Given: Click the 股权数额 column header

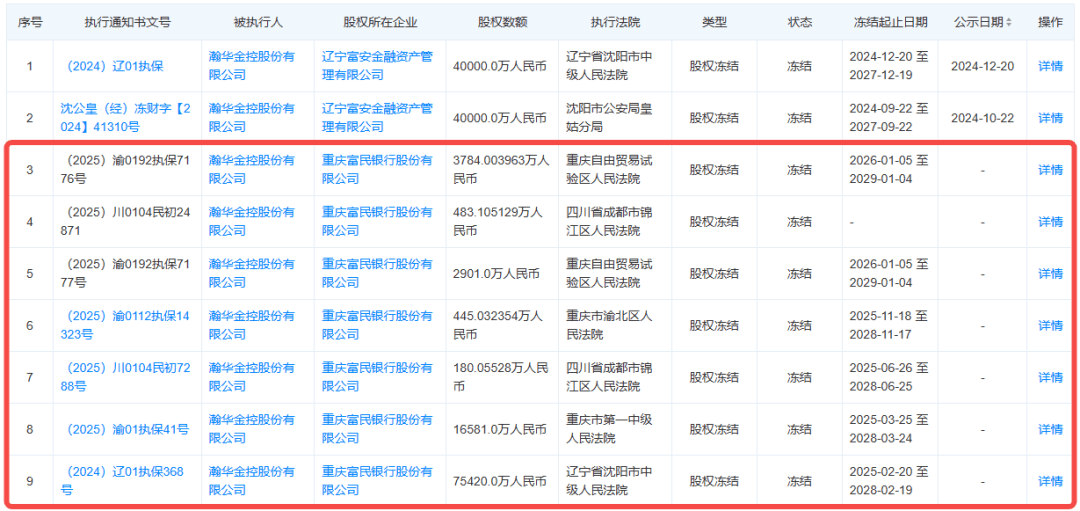Looking at the screenshot, I should [x=502, y=23].
